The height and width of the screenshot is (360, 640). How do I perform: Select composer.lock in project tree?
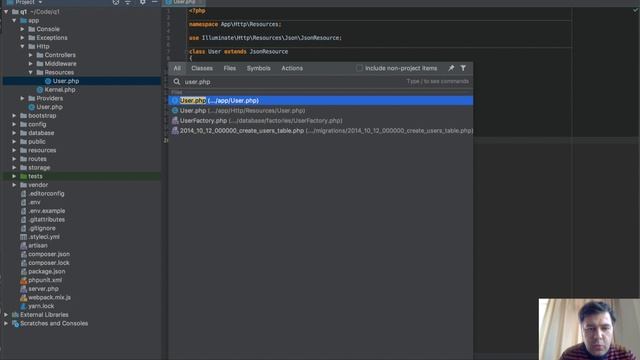pyautogui.click(x=49, y=263)
